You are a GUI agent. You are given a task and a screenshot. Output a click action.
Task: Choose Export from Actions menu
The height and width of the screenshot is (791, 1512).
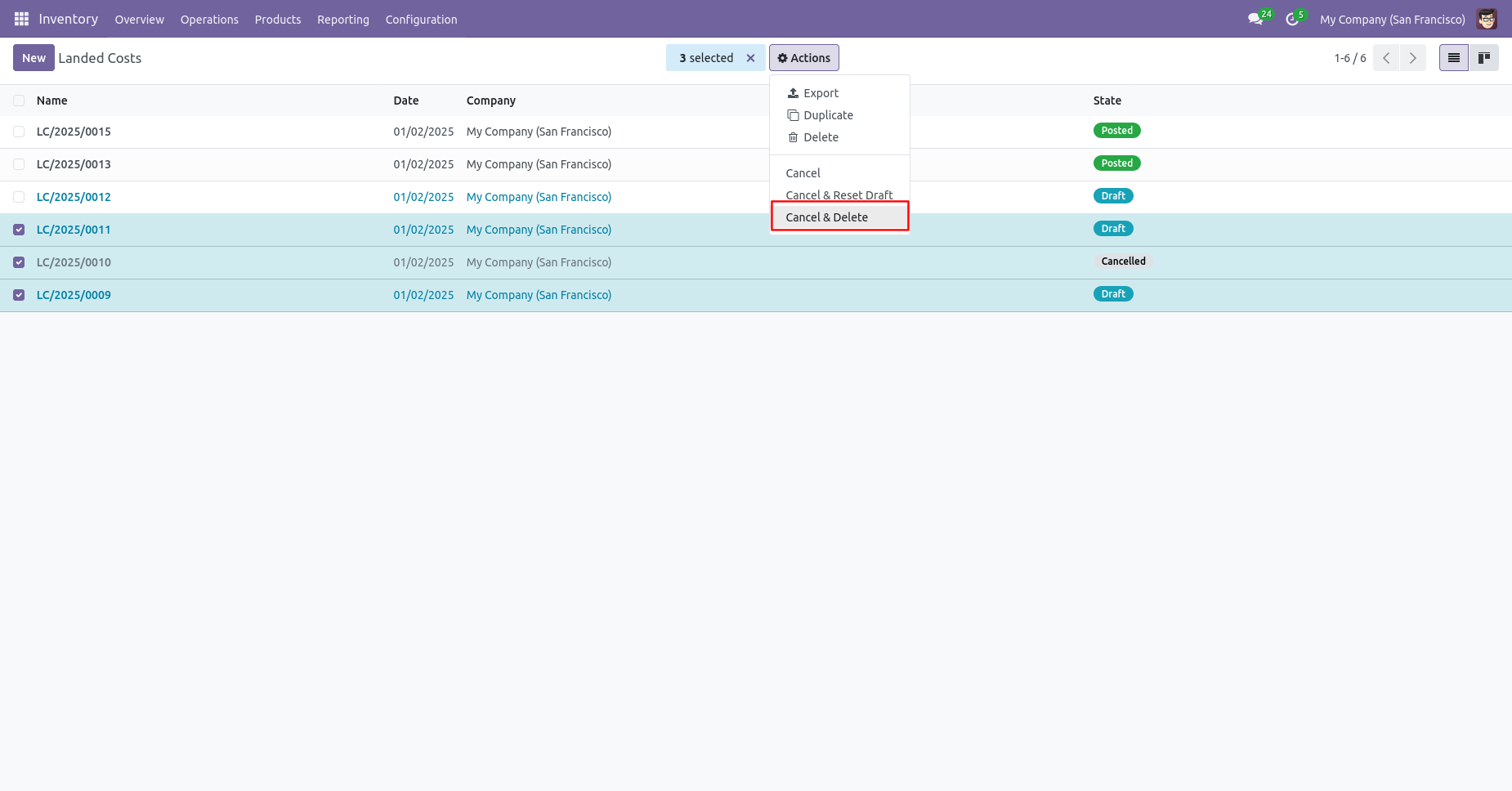point(839,93)
